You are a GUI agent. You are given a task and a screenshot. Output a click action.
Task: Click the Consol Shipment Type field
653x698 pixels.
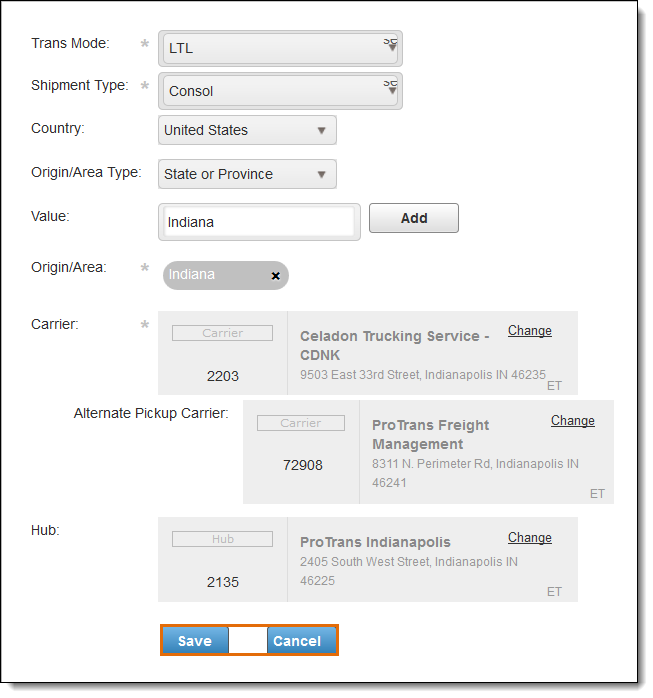coord(270,91)
